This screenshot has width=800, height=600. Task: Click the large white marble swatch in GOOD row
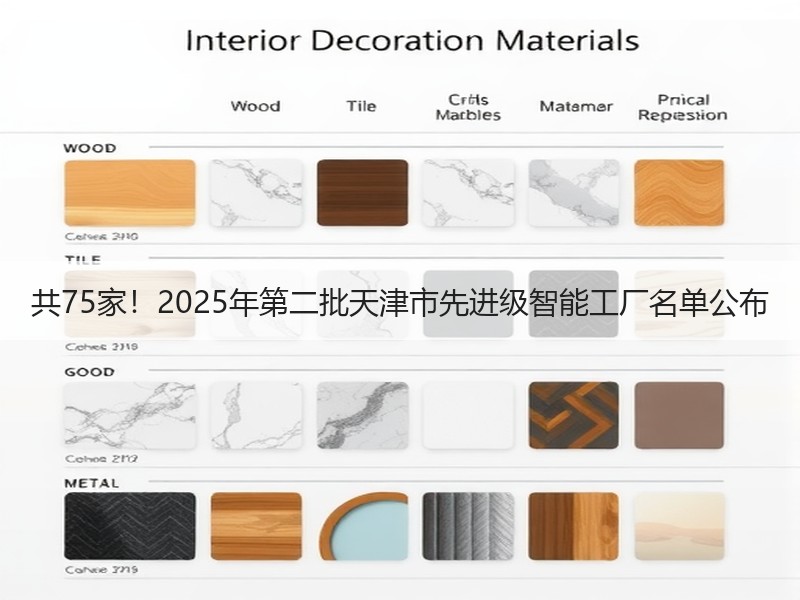click(x=130, y=415)
